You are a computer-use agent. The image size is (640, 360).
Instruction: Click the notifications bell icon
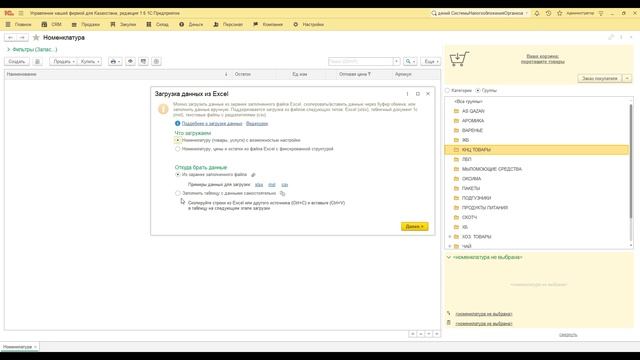coord(537,13)
